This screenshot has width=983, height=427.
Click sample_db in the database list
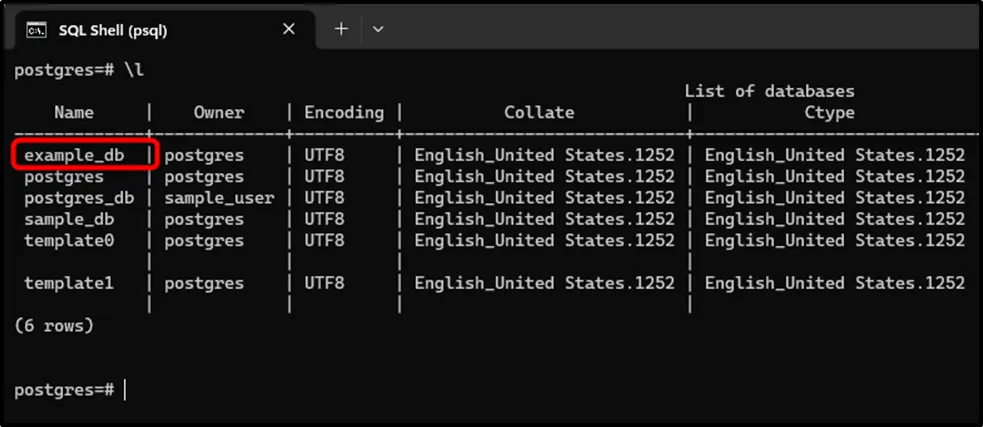pos(69,219)
